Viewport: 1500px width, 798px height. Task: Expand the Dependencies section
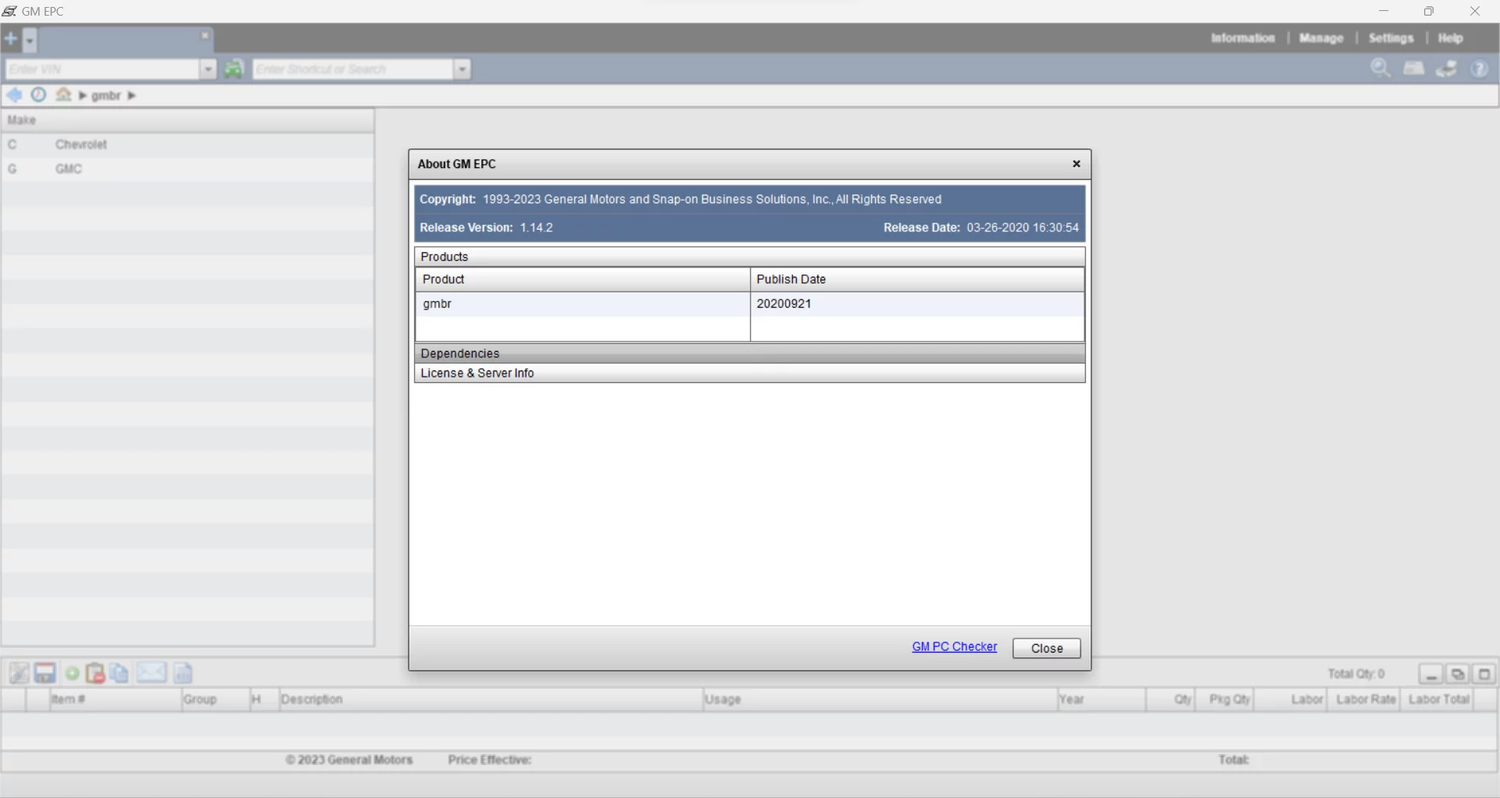460,353
